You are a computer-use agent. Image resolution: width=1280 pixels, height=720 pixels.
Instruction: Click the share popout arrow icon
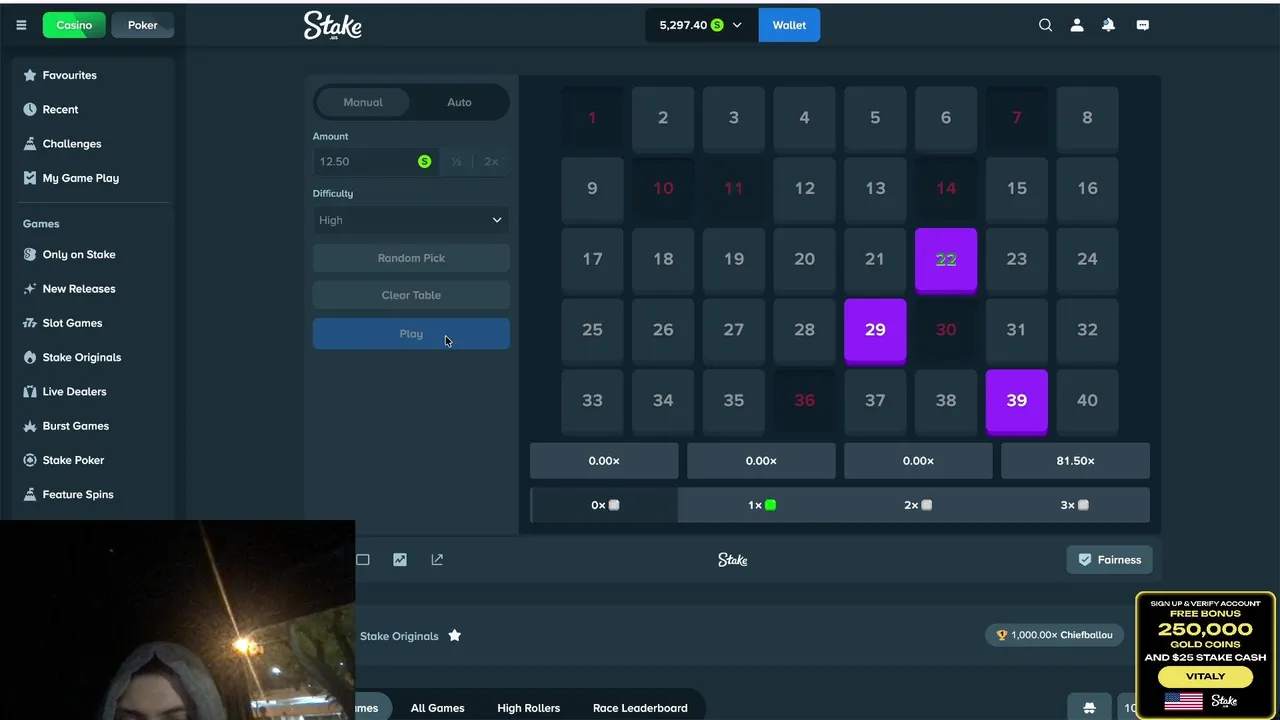pyautogui.click(x=437, y=560)
